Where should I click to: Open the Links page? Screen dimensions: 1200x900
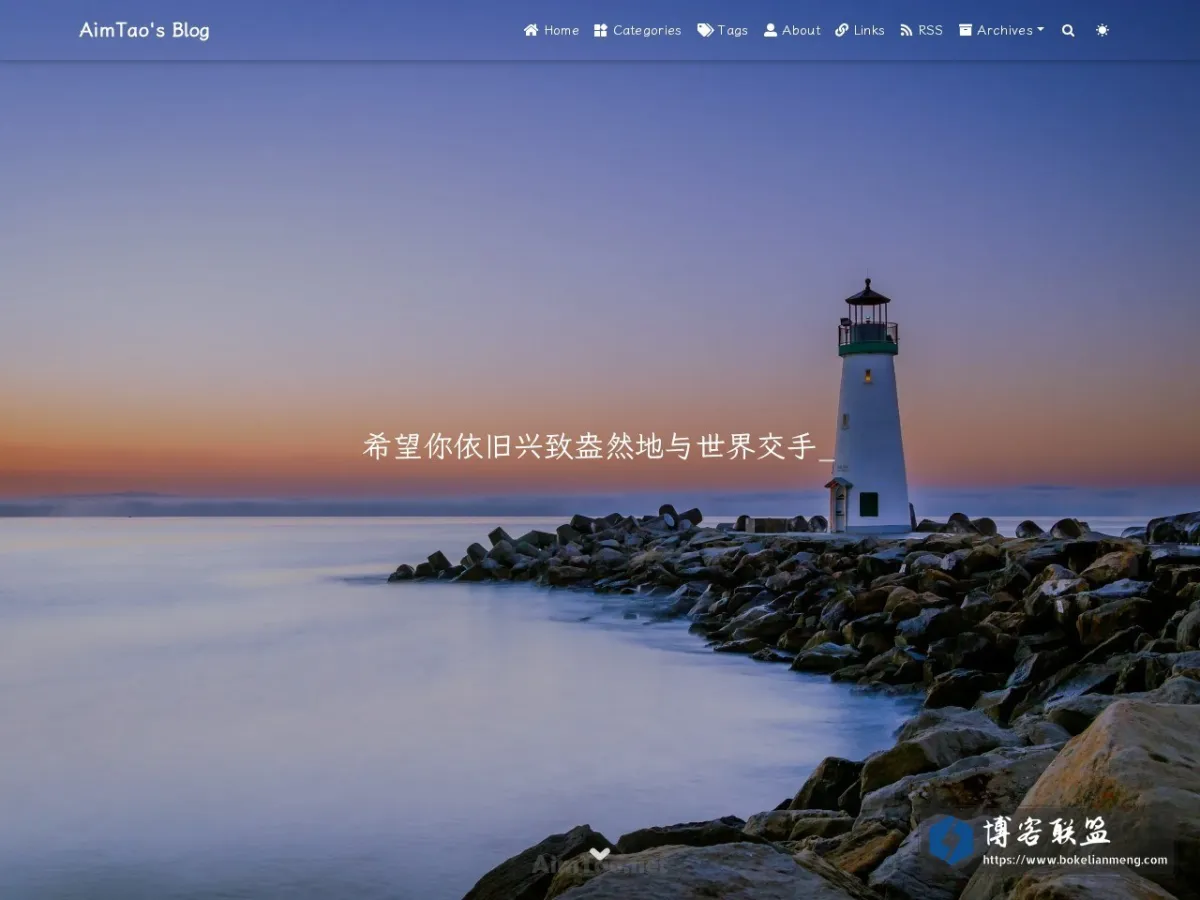(x=860, y=30)
